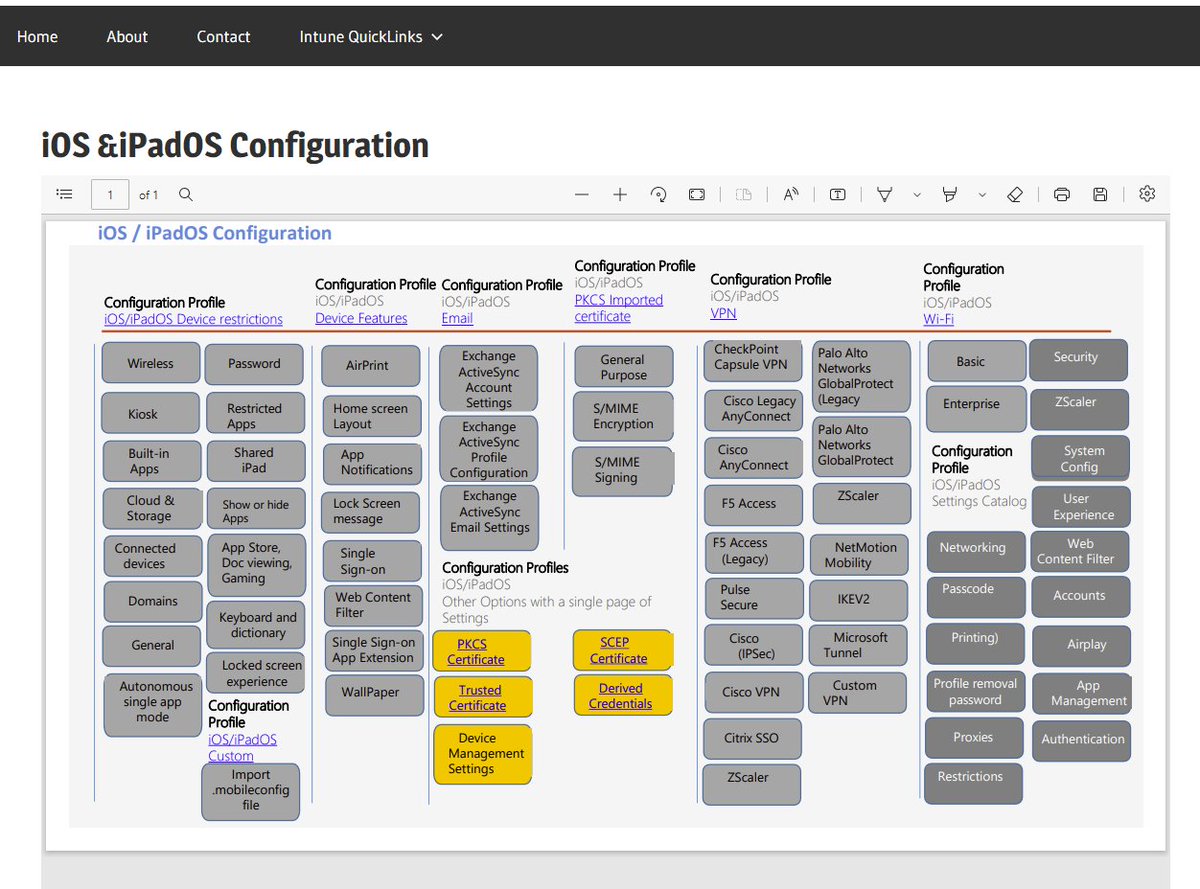Select the Draw pen tool
This screenshot has width=1200, height=889.
point(884,195)
